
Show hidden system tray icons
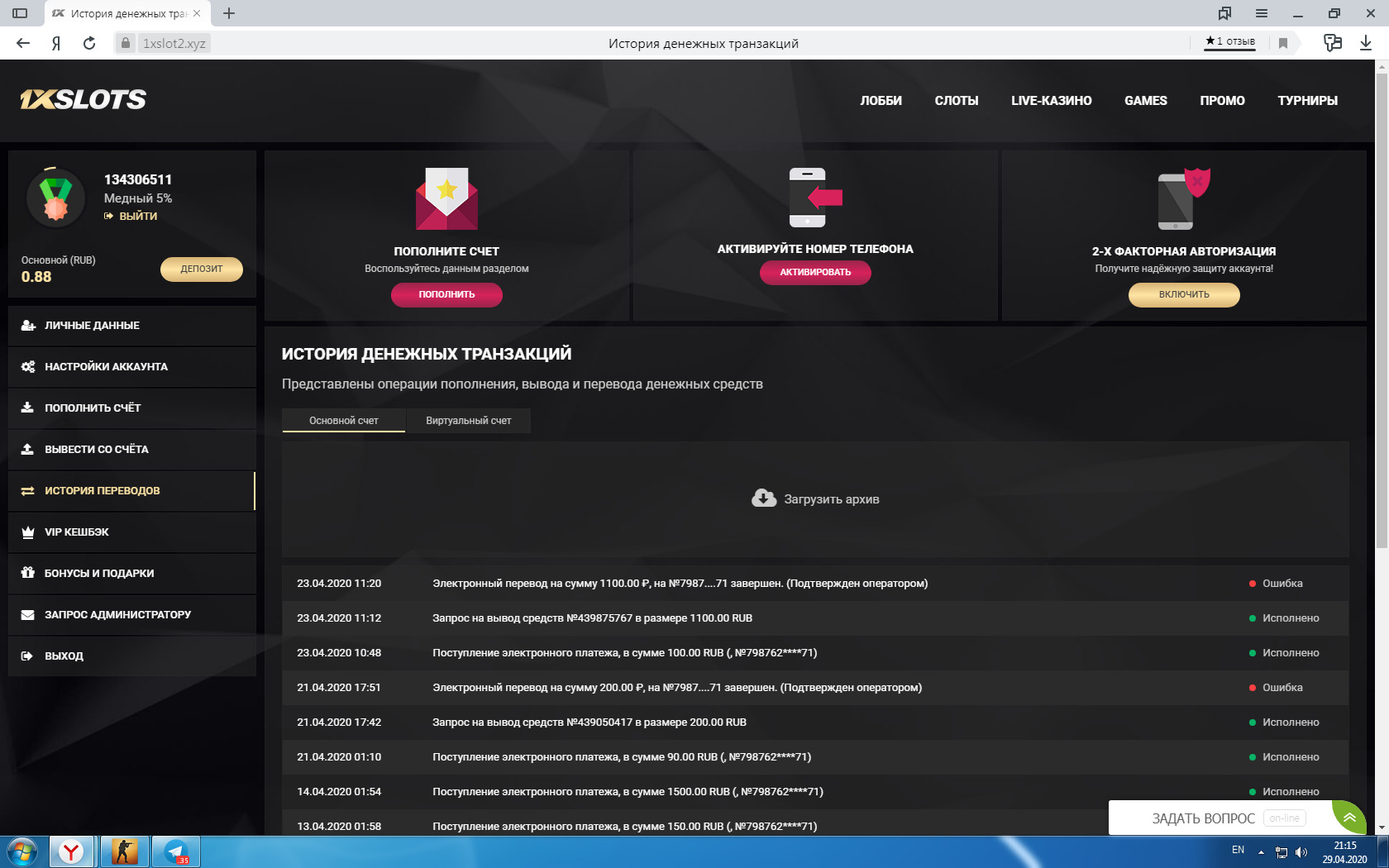click(x=1261, y=851)
